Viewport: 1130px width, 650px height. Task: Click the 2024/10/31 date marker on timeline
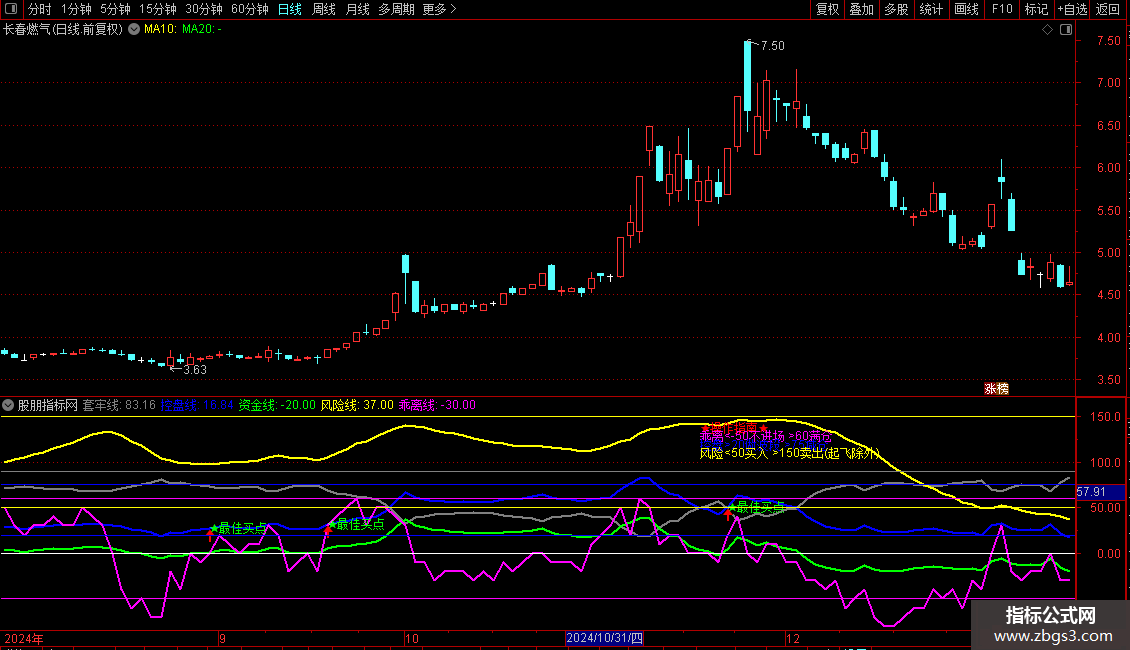point(604,637)
